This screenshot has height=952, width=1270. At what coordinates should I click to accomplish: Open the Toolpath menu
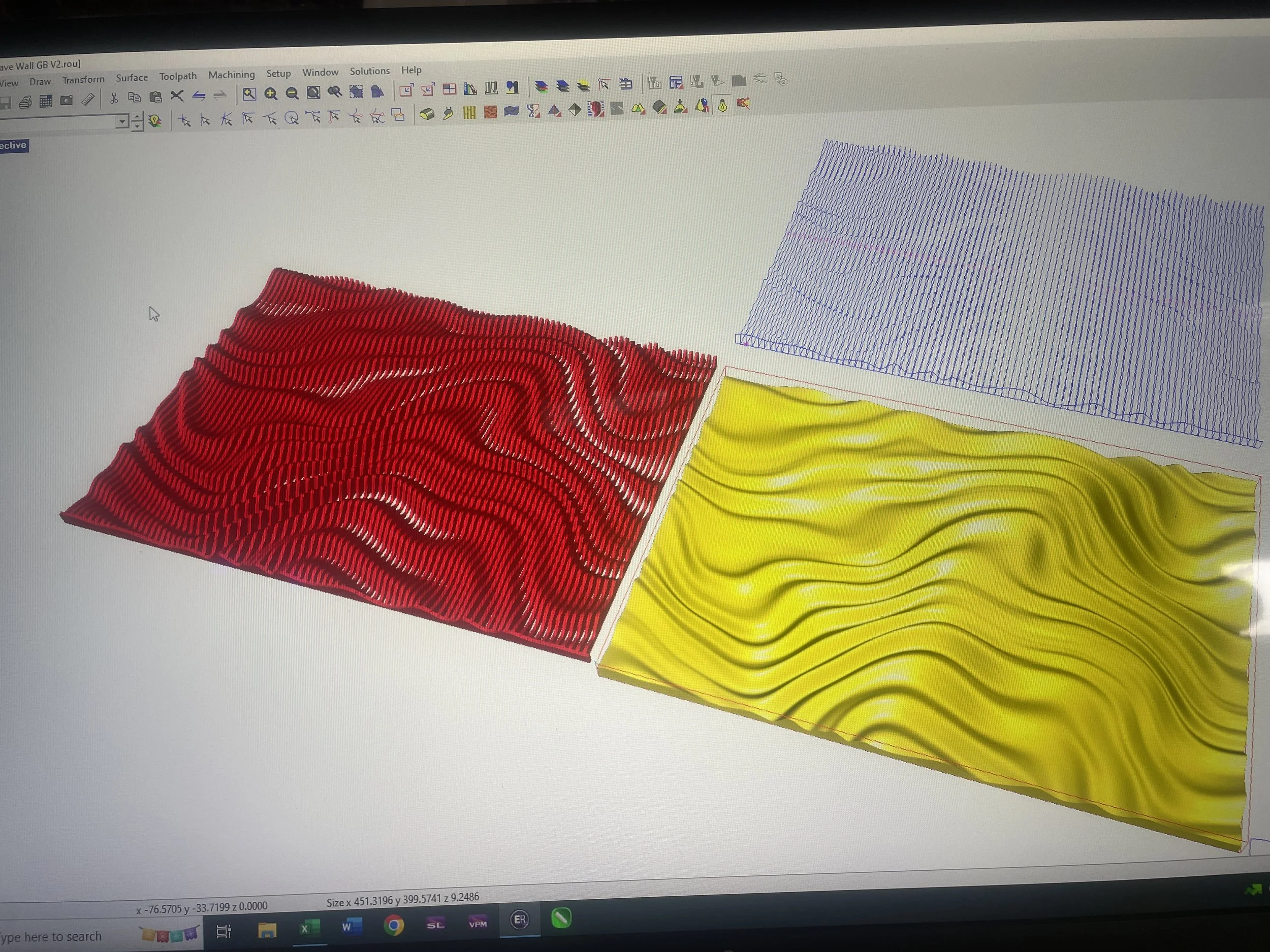coord(177,76)
